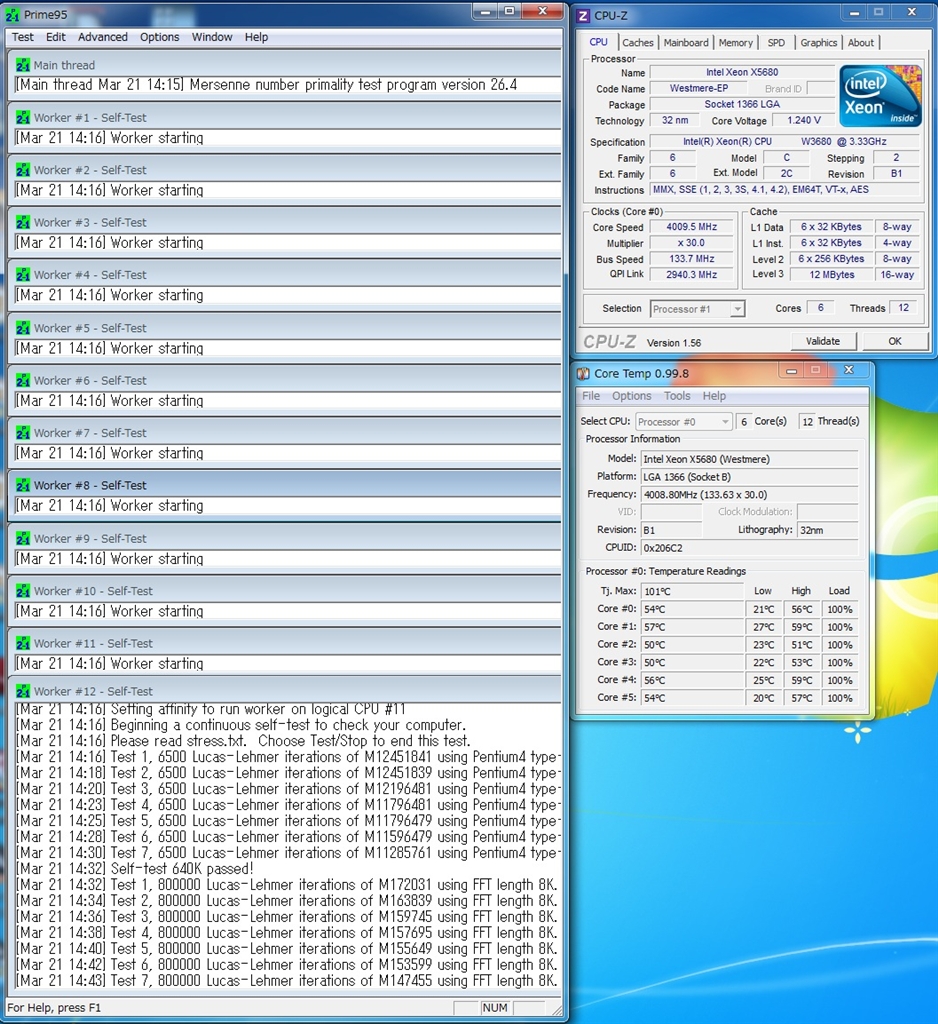Switch to the About tab in CPU-Z
The height and width of the screenshot is (1024, 938).
point(860,42)
